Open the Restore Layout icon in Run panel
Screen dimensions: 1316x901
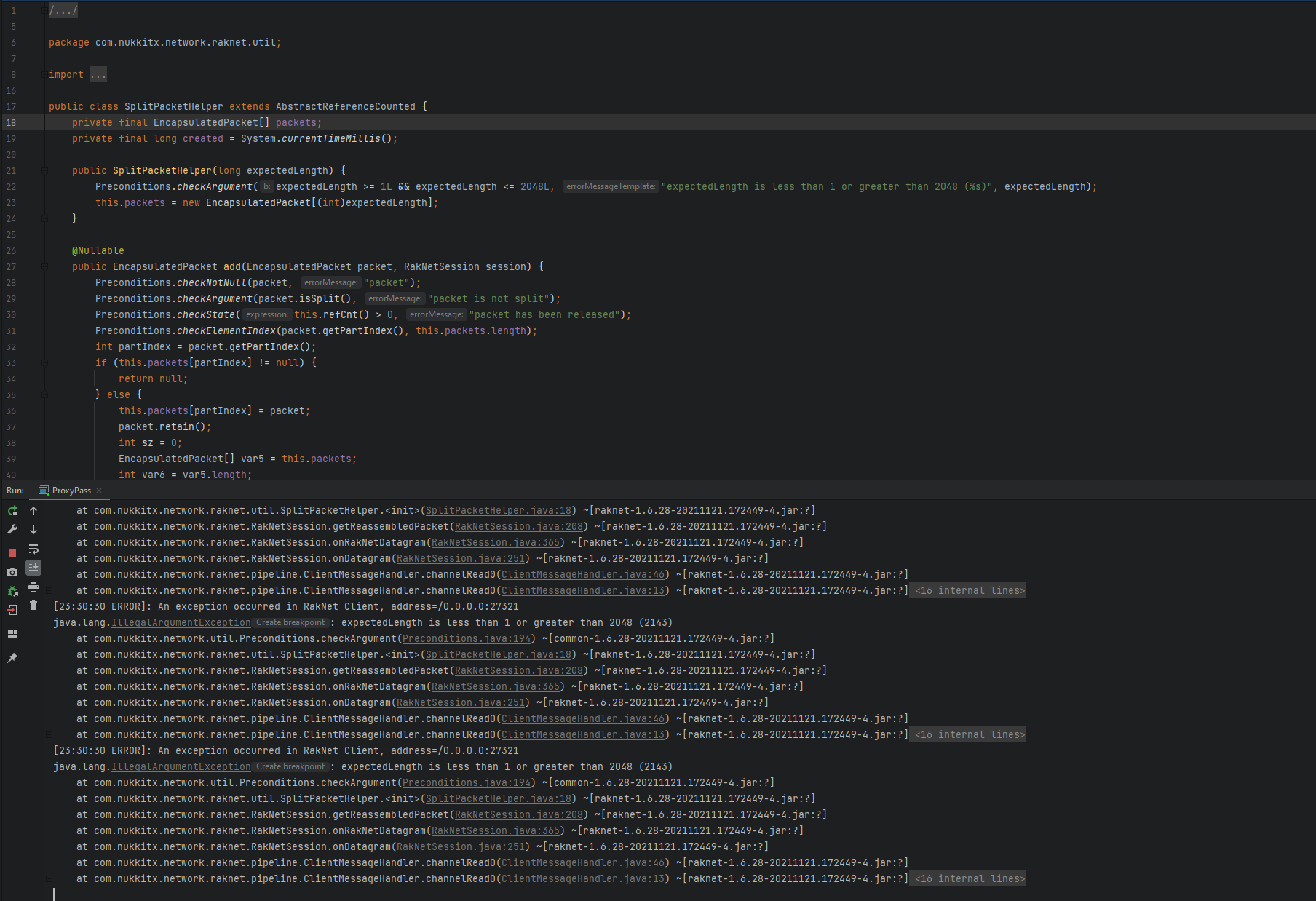click(12, 634)
